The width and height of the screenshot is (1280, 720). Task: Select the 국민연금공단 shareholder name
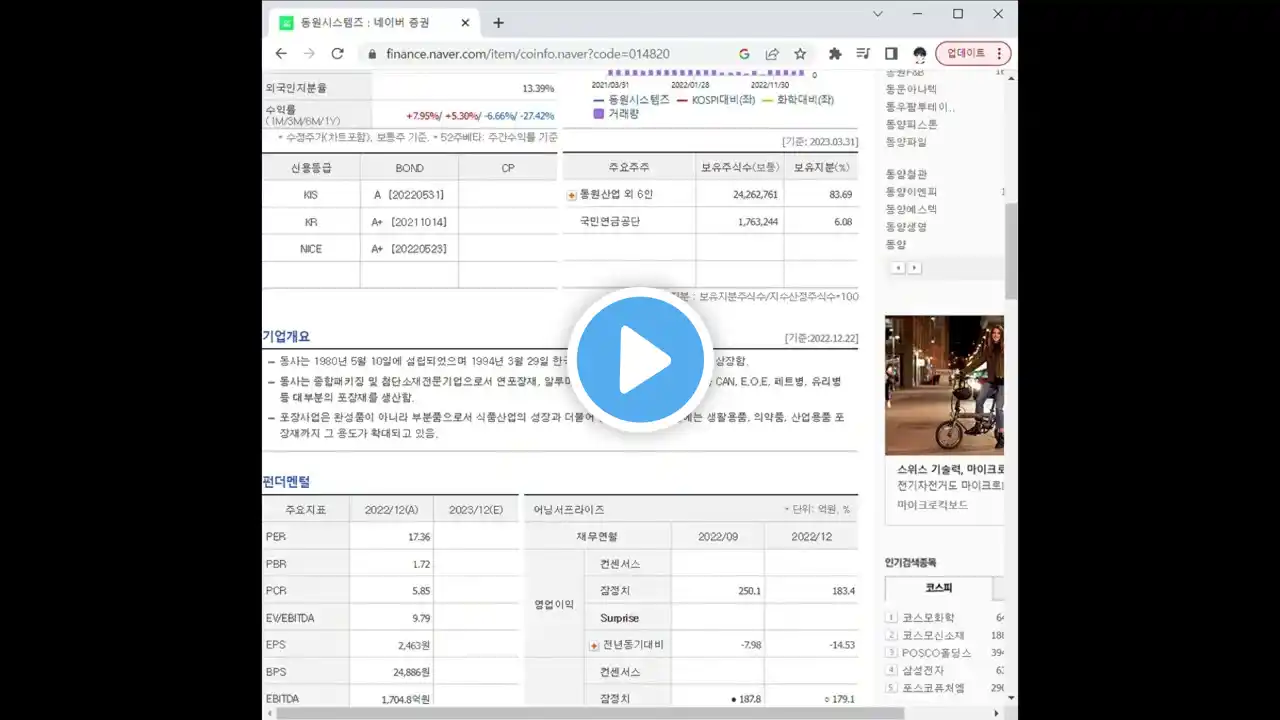(609, 221)
